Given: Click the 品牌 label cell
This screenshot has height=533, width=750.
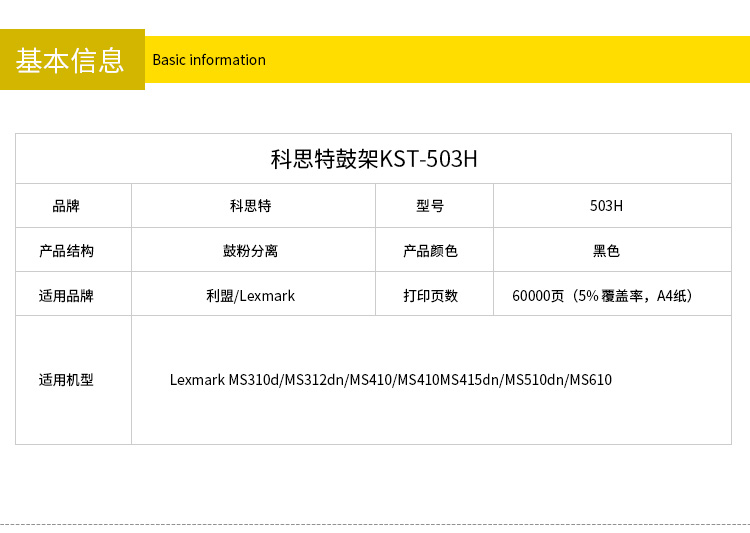Looking at the screenshot, I should point(66,206).
